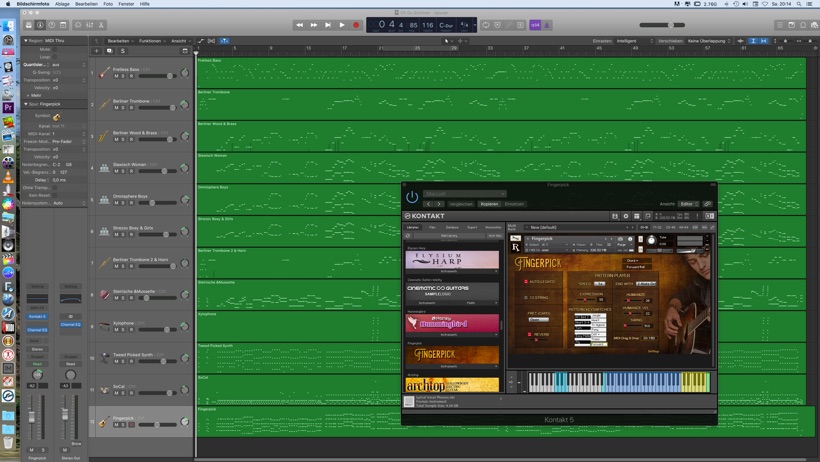
Task: Toggle the Automation curve button in tracks toolbar
Action: (x=201, y=41)
